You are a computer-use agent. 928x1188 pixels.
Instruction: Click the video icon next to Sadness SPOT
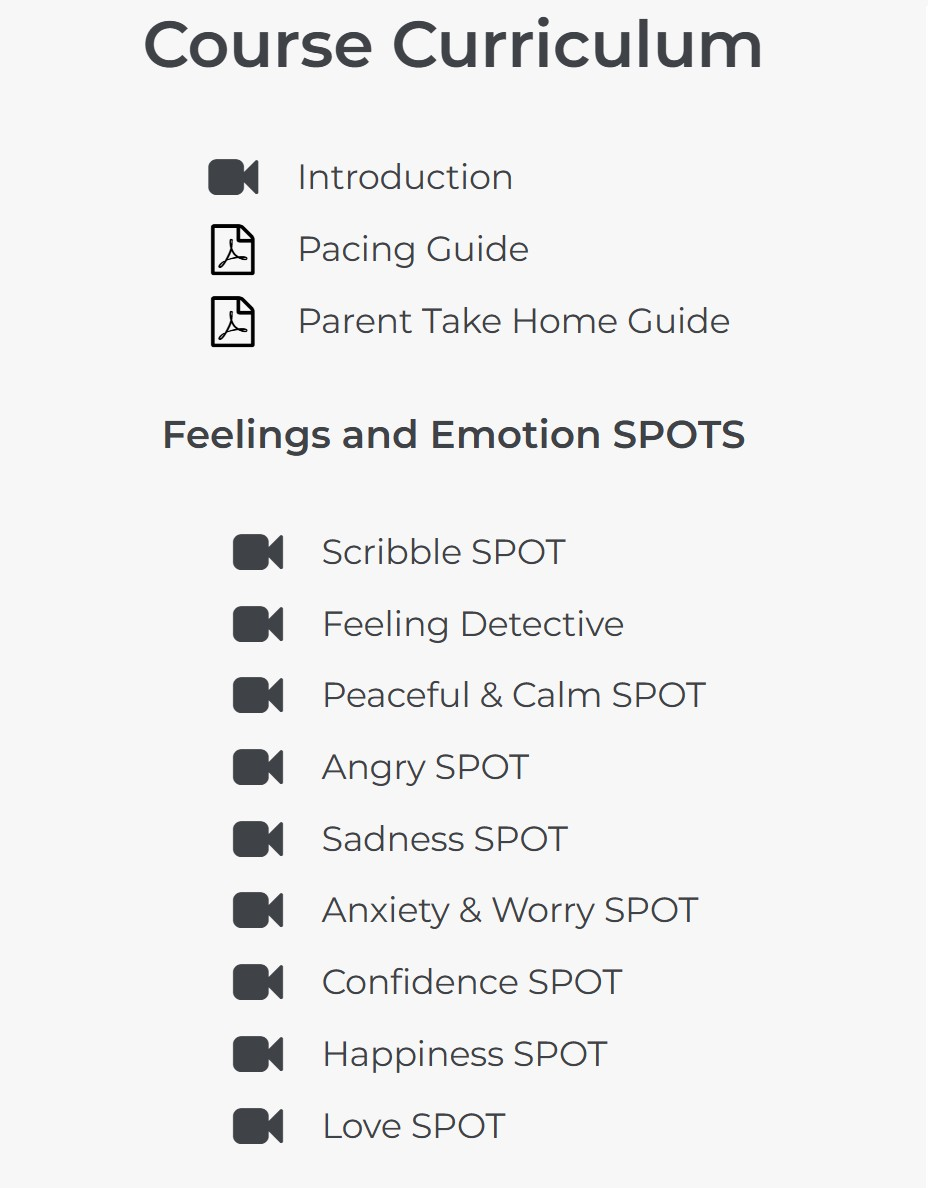pos(258,839)
